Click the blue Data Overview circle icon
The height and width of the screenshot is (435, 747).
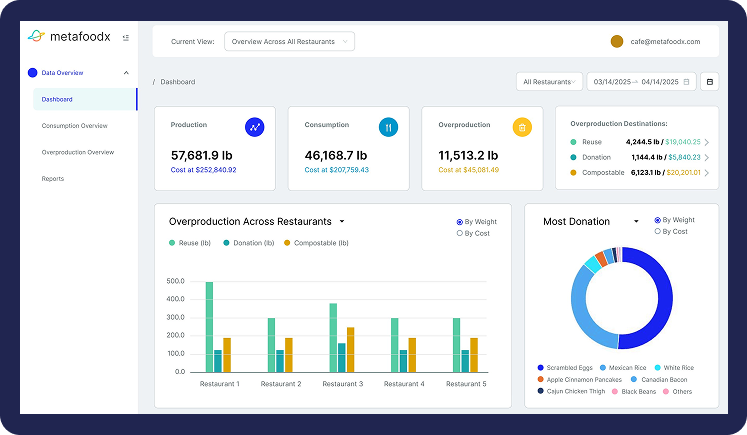coord(32,72)
